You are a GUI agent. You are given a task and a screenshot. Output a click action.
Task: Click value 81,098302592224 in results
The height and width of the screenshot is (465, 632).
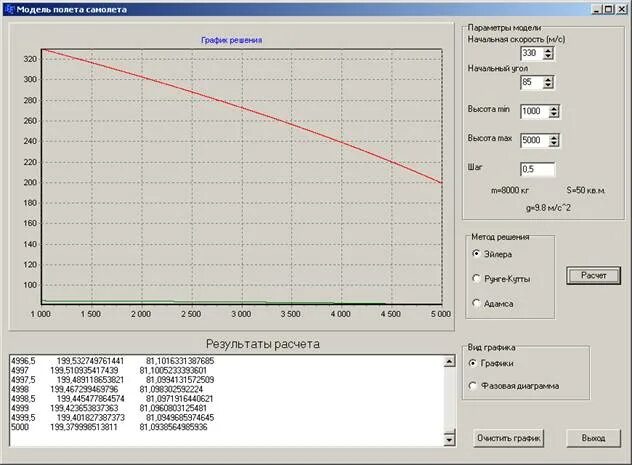171,389
